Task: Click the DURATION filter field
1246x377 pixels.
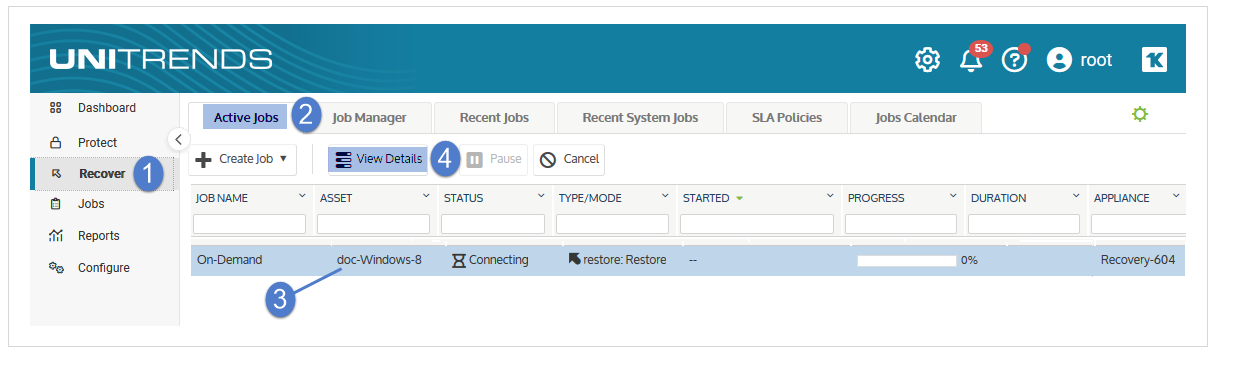Action: (x=1024, y=224)
